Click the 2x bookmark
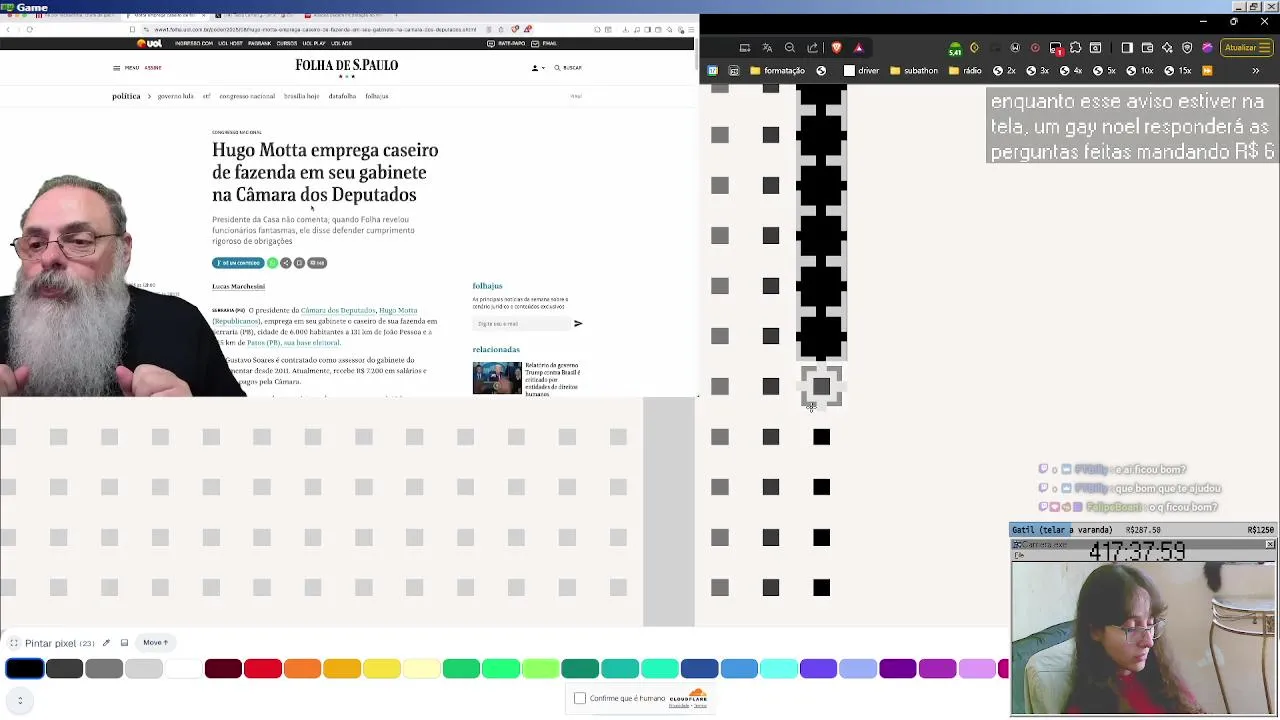The width and height of the screenshot is (1280, 720). tap(1004, 71)
